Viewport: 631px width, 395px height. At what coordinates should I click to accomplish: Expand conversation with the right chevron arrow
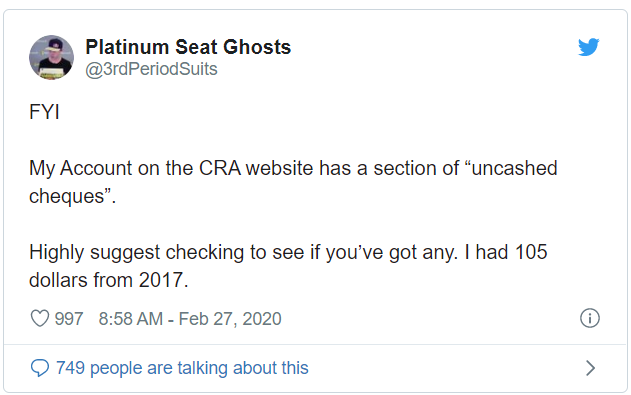click(x=590, y=368)
